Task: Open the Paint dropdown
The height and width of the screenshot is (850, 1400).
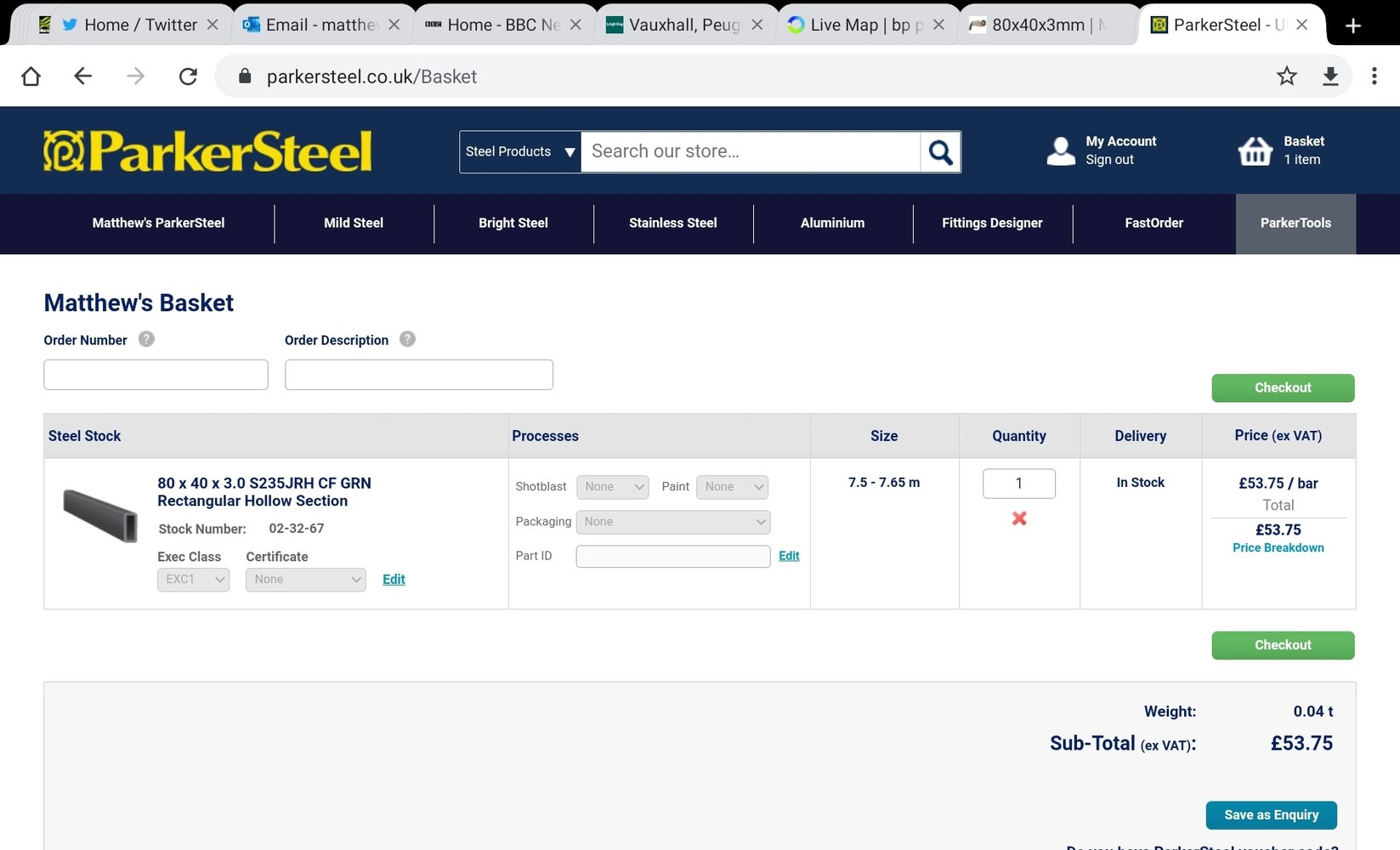Action: click(x=732, y=487)
